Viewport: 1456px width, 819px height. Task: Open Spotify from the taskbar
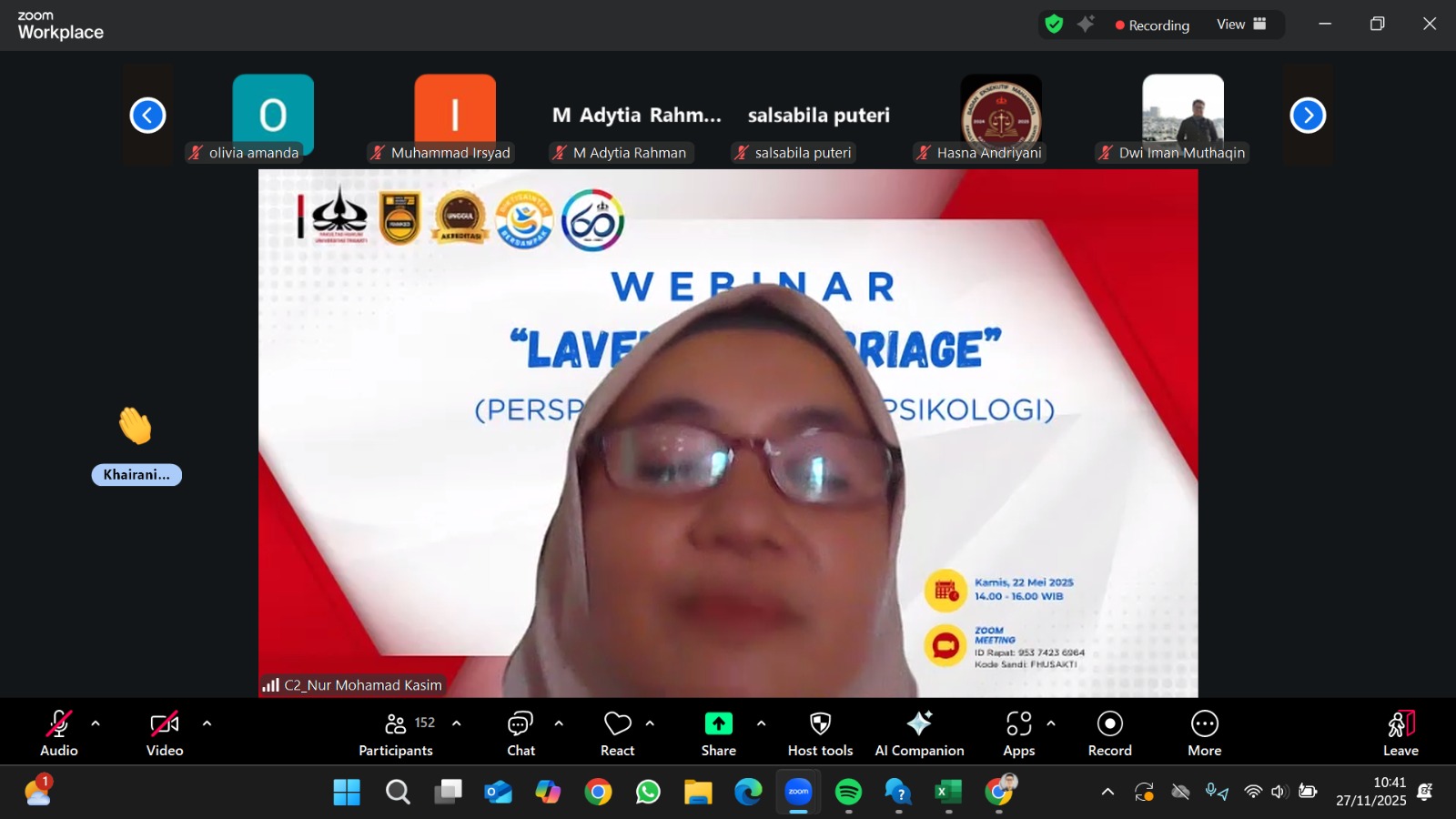point(848,793)
